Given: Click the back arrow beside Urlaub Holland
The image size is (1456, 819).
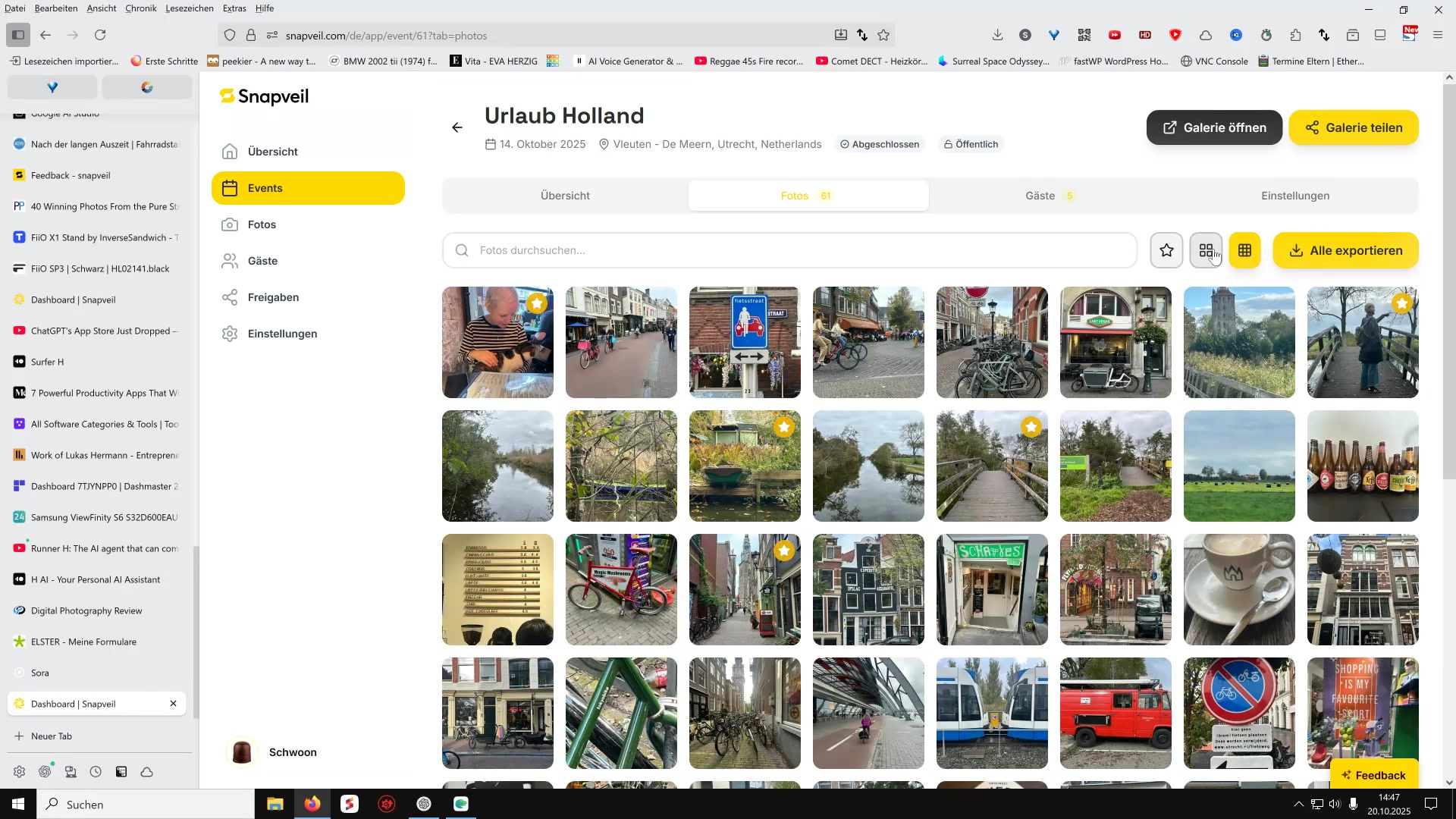Looking at the screenshot, I should click(457, 127).
